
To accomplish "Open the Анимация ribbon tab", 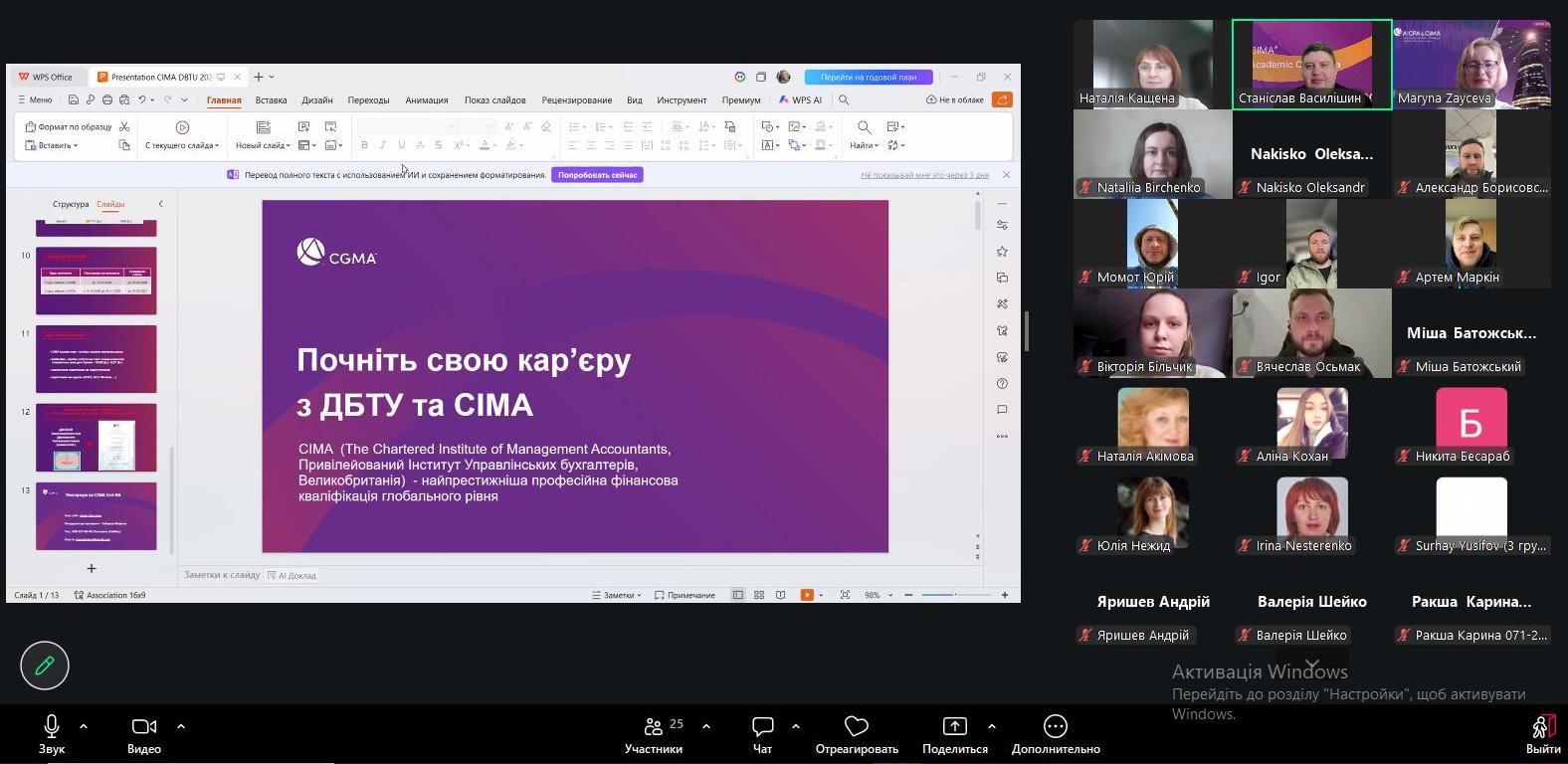I will [426, 100].
